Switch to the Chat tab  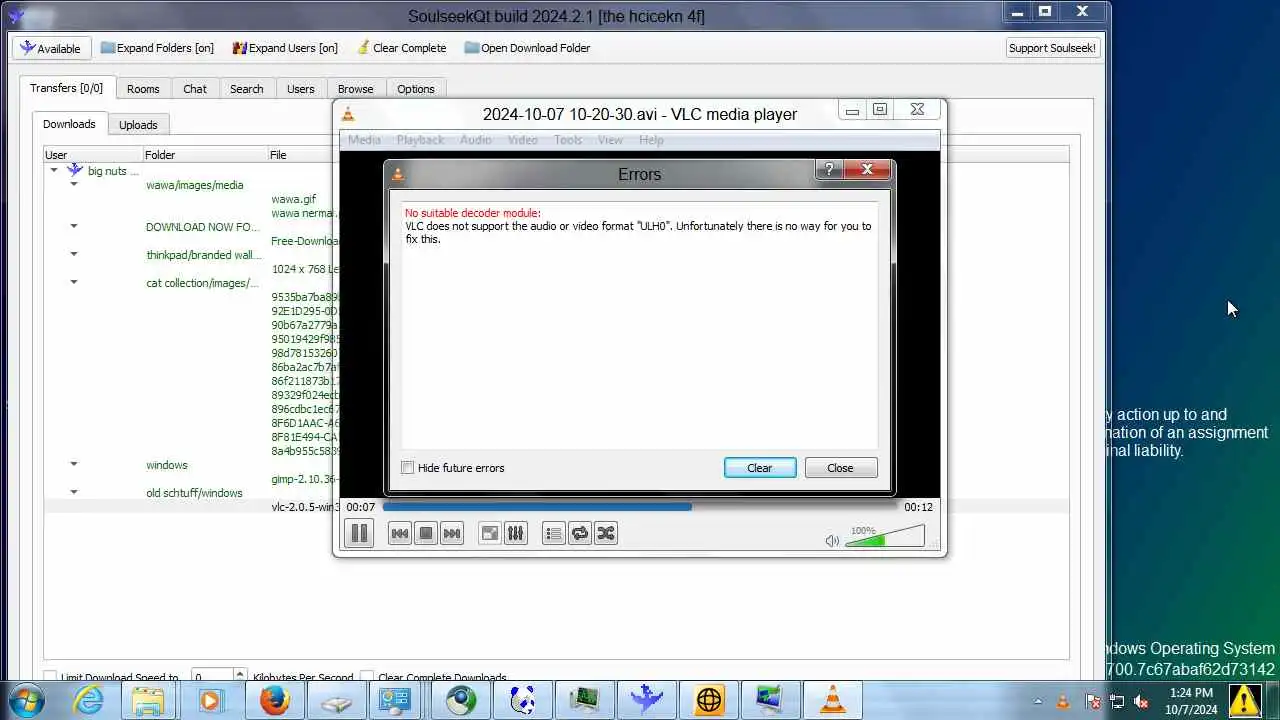195,89
